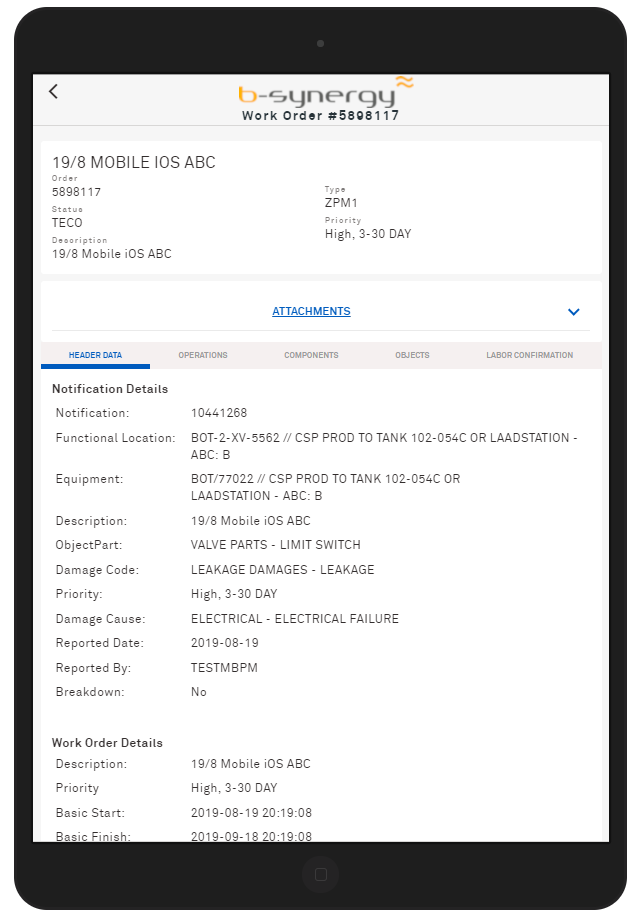636x910 pixels.
Task: Select the Header Data tab
Action: 95,355
